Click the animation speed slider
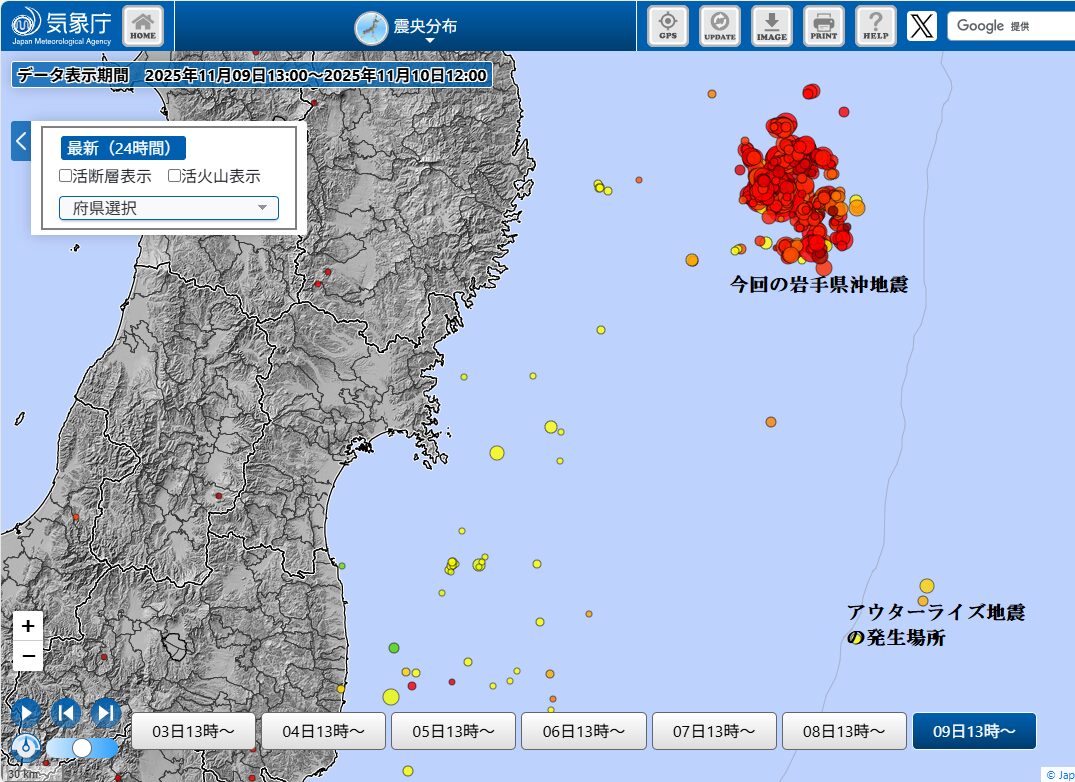 (x=82, y=747)
